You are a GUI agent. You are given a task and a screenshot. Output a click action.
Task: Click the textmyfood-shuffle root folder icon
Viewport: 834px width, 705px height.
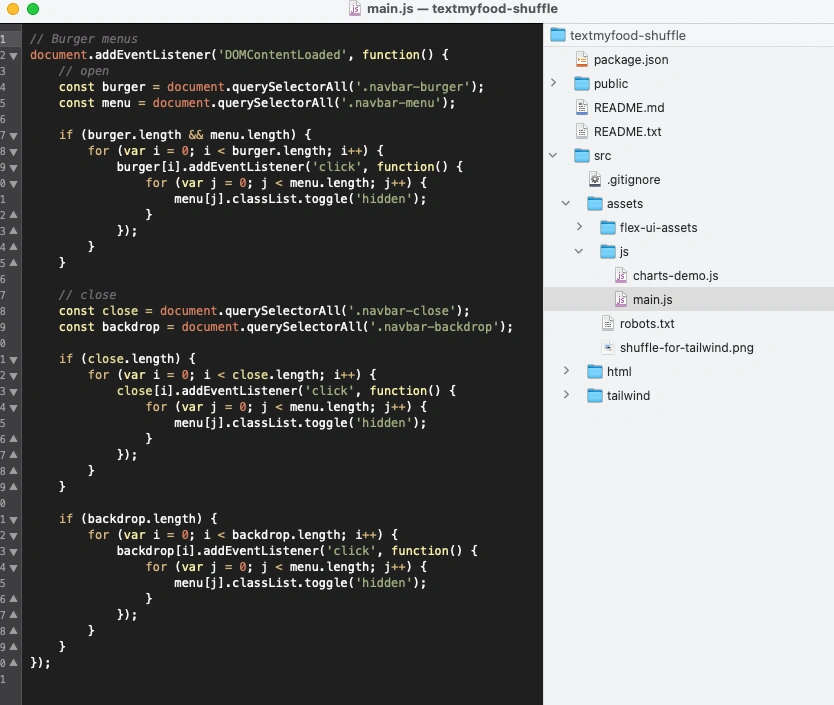point(558,36)
